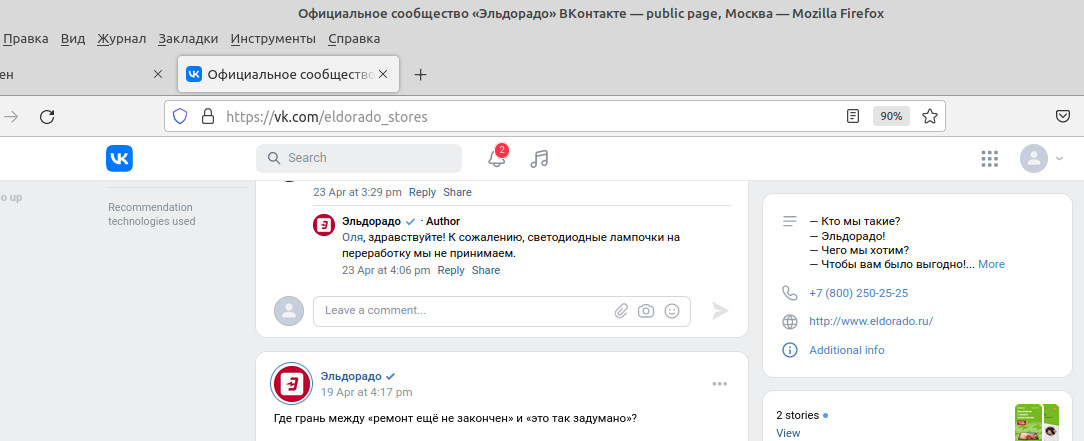Viewport: 1084px width, 441px height.
Task: Open the Закладки menu
Action: [x=188, y=39]
